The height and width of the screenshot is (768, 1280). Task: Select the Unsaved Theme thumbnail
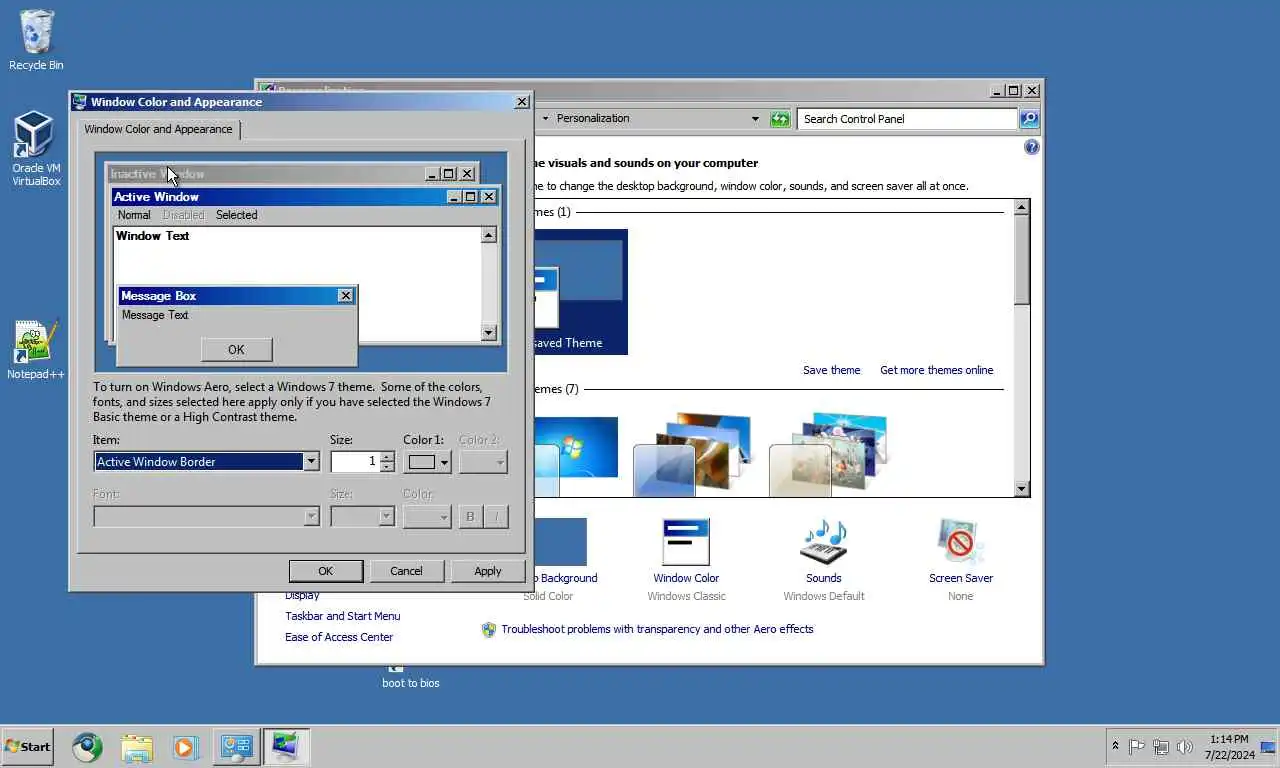[x=580, y=292]
